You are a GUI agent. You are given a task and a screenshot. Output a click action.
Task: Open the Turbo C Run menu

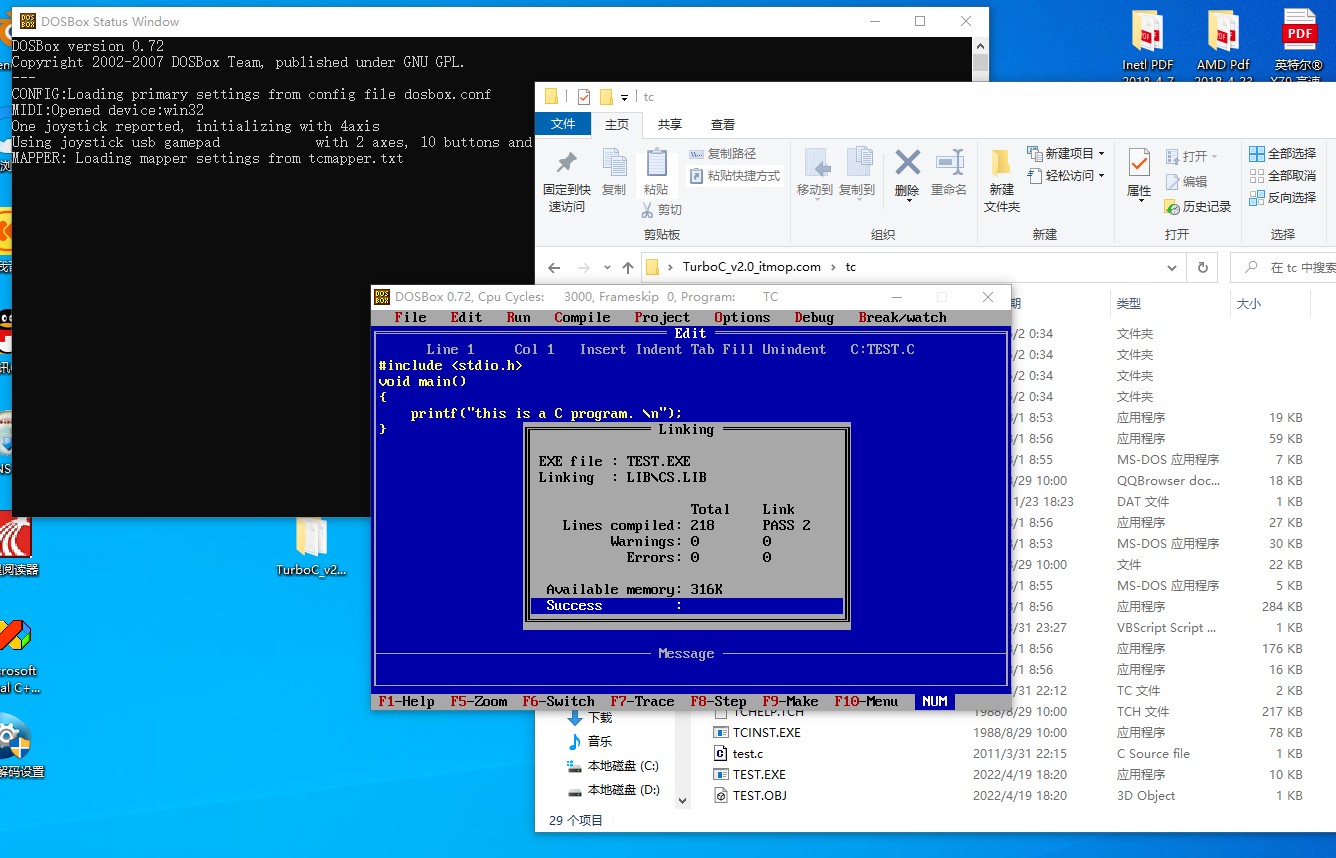pyautogui.click(x=518, y=318)
